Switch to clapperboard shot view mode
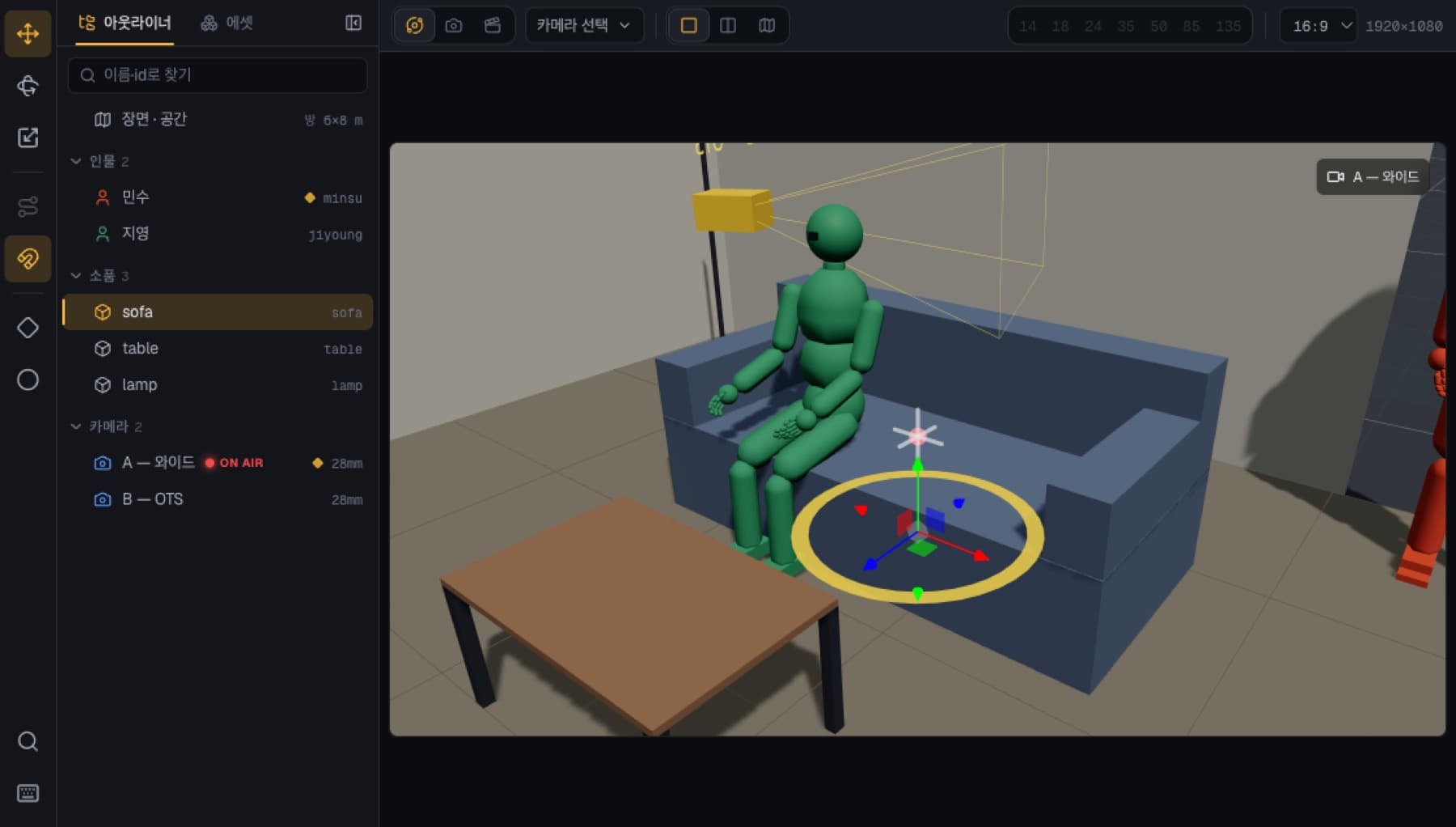The image size is (1456, 827). 493,26
